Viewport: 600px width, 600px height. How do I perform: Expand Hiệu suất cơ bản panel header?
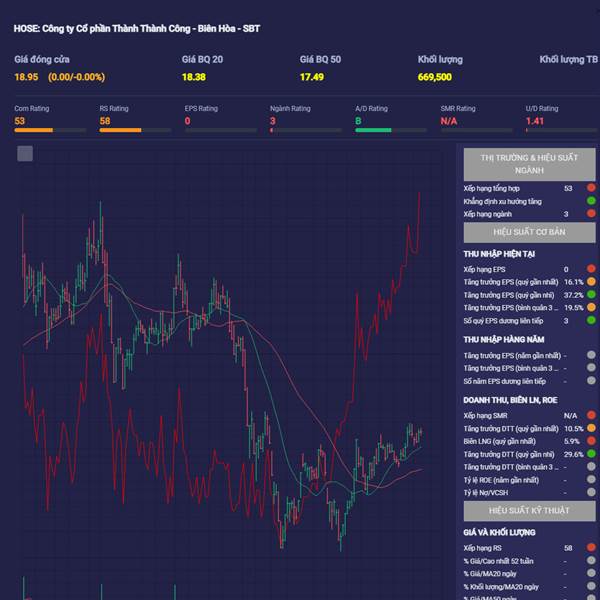coord(530,232)
